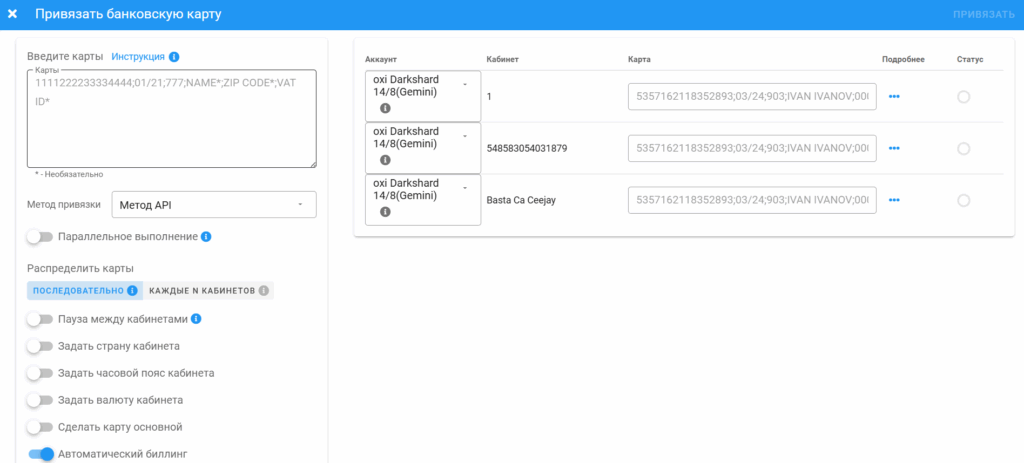The height and width of the screenshot is (463, 1024).
Task: Toggle Пауза между кабинетами switch
Action: point(40,319)
